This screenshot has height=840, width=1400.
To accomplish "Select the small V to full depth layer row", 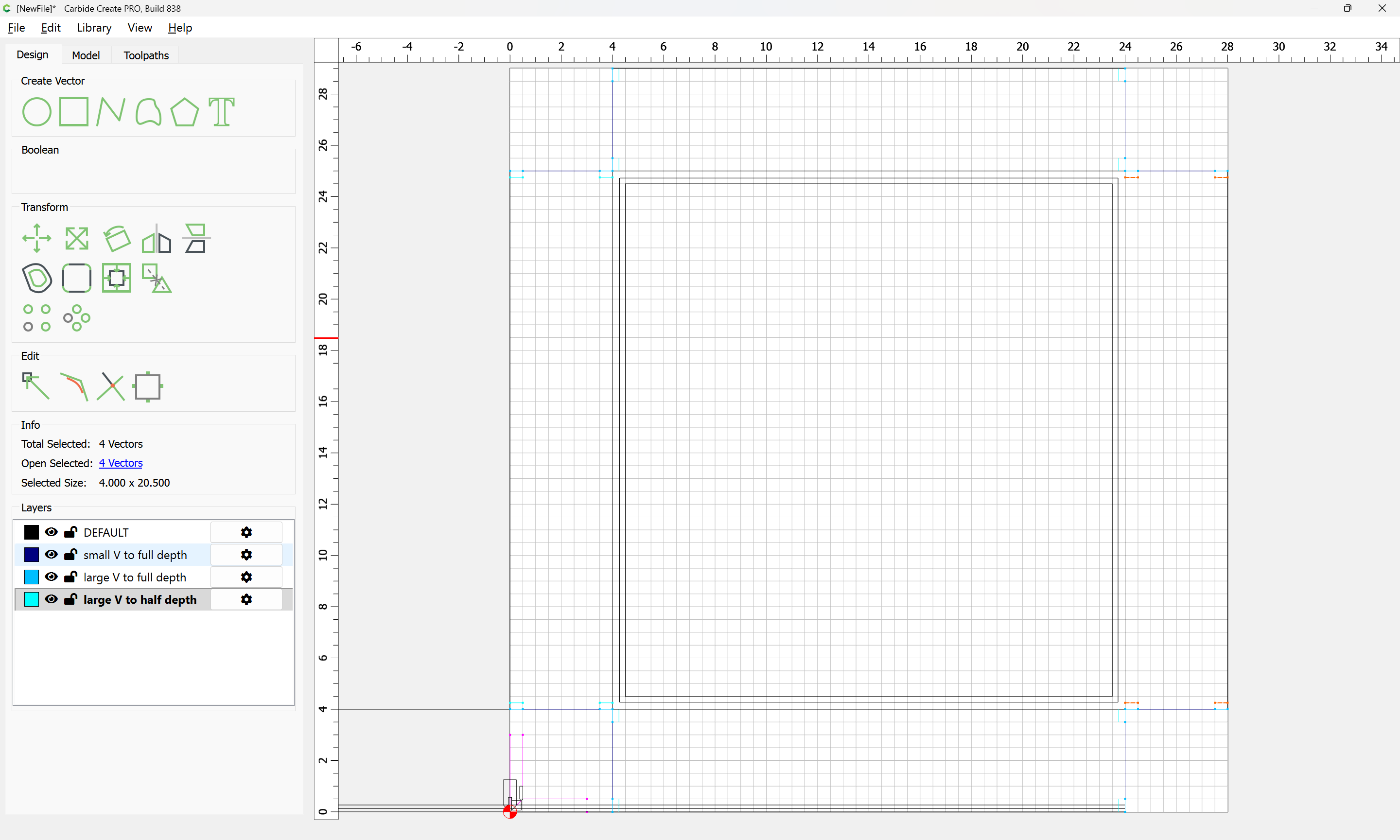I will tap(135, 555).
